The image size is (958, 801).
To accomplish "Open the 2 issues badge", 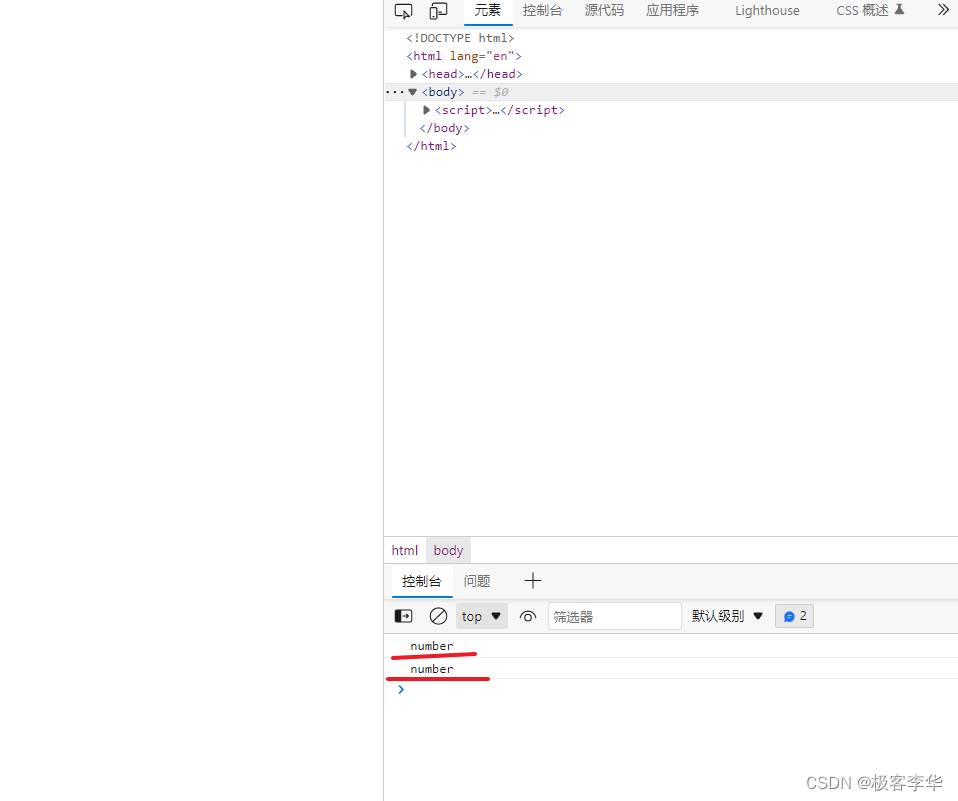I will coord(794,616).
